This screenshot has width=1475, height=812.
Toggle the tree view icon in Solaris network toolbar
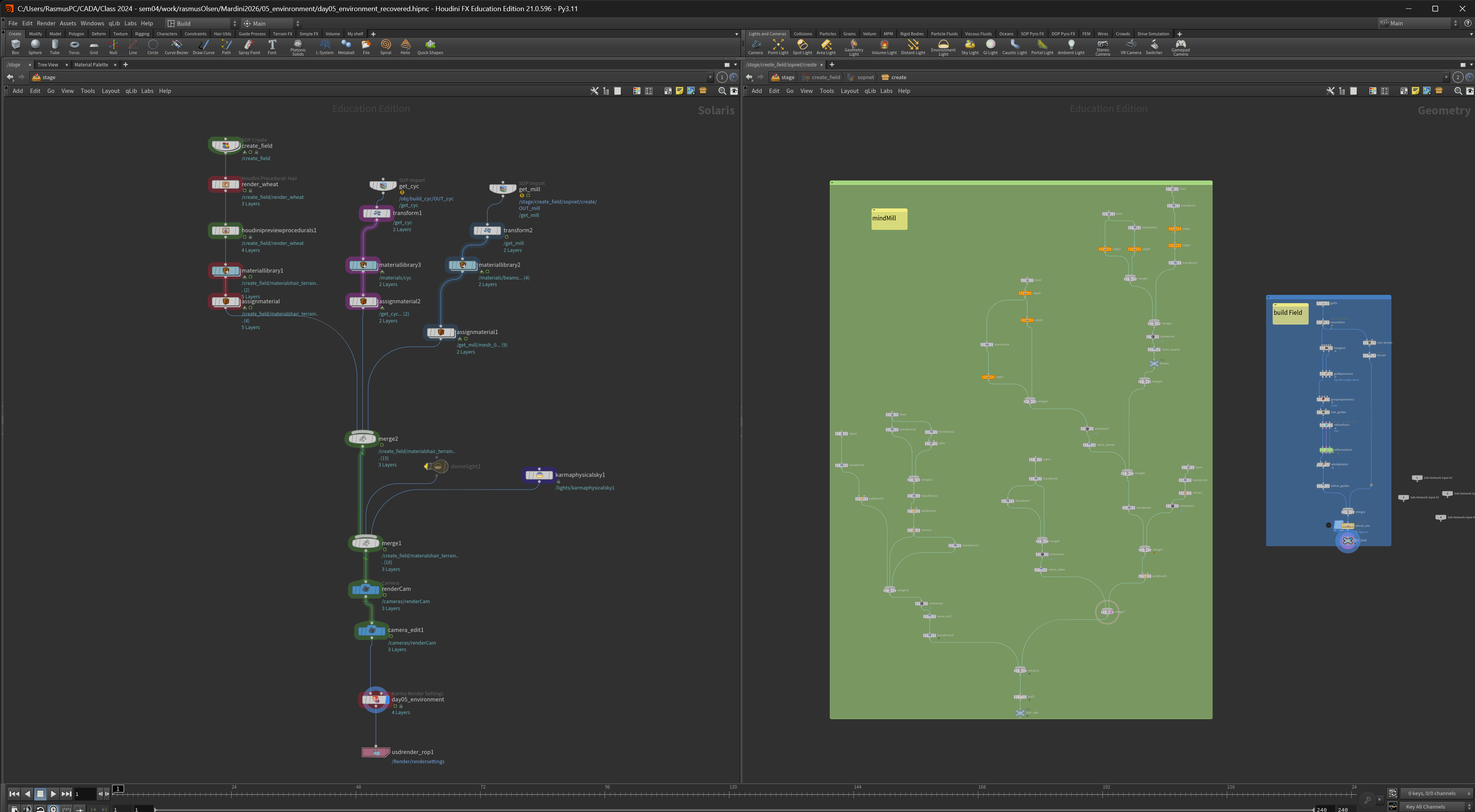(607, 91)
